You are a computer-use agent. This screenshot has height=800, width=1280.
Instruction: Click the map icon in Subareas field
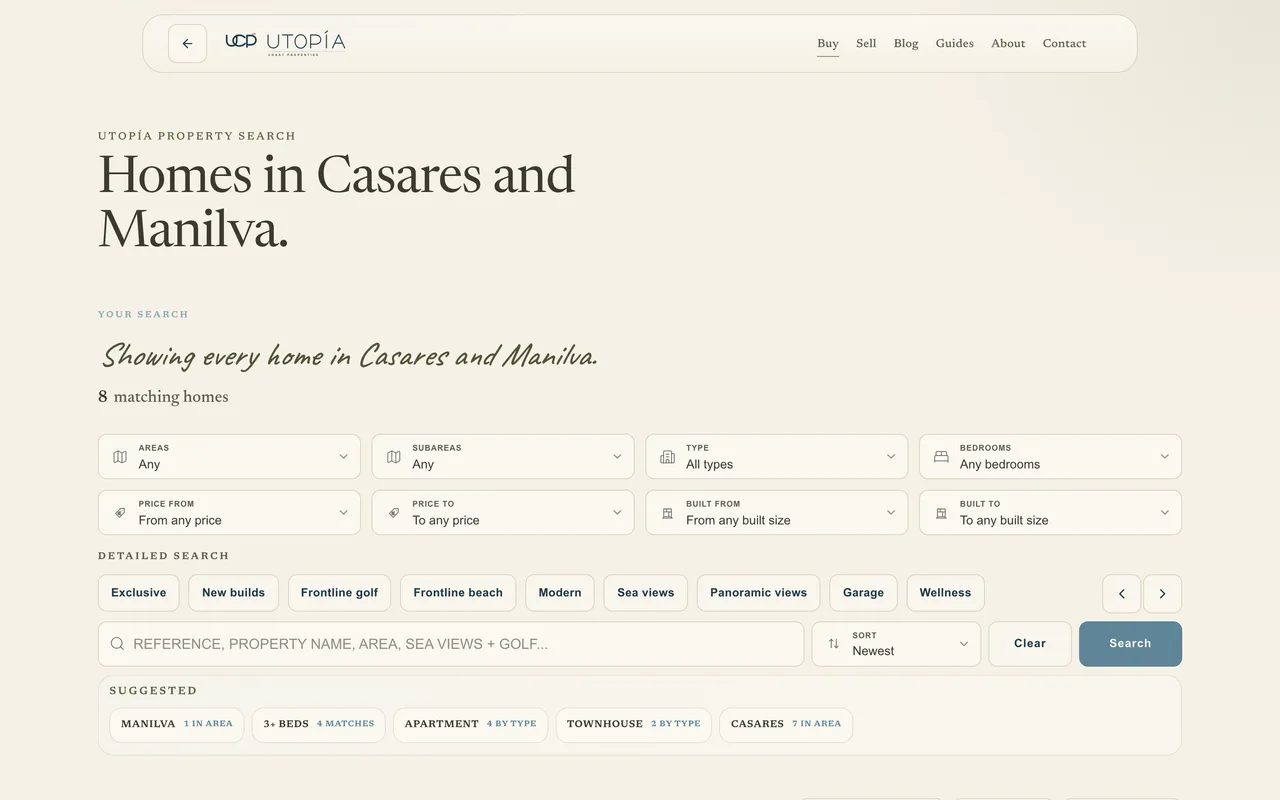394,457
